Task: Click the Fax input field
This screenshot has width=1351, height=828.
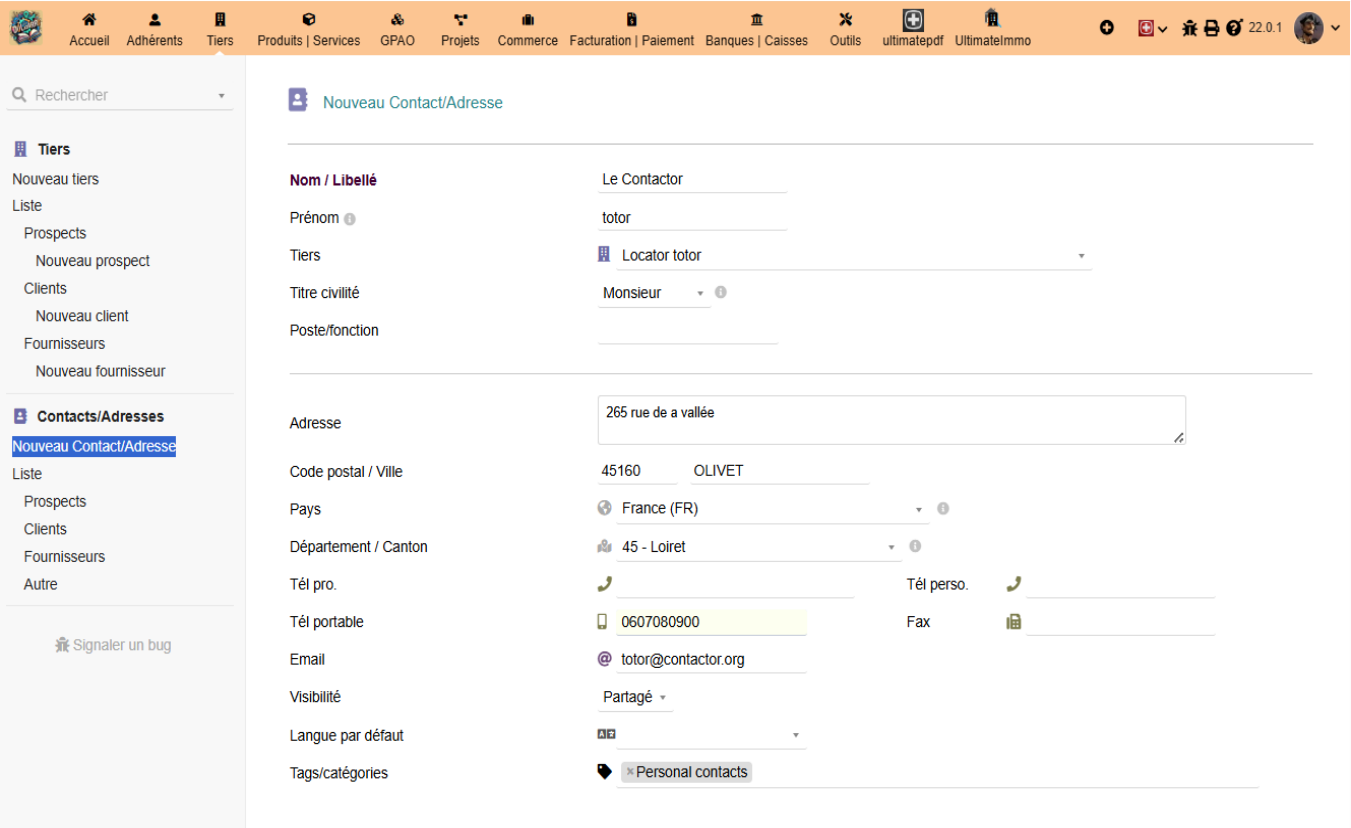Action: [x=1120, y=622]
